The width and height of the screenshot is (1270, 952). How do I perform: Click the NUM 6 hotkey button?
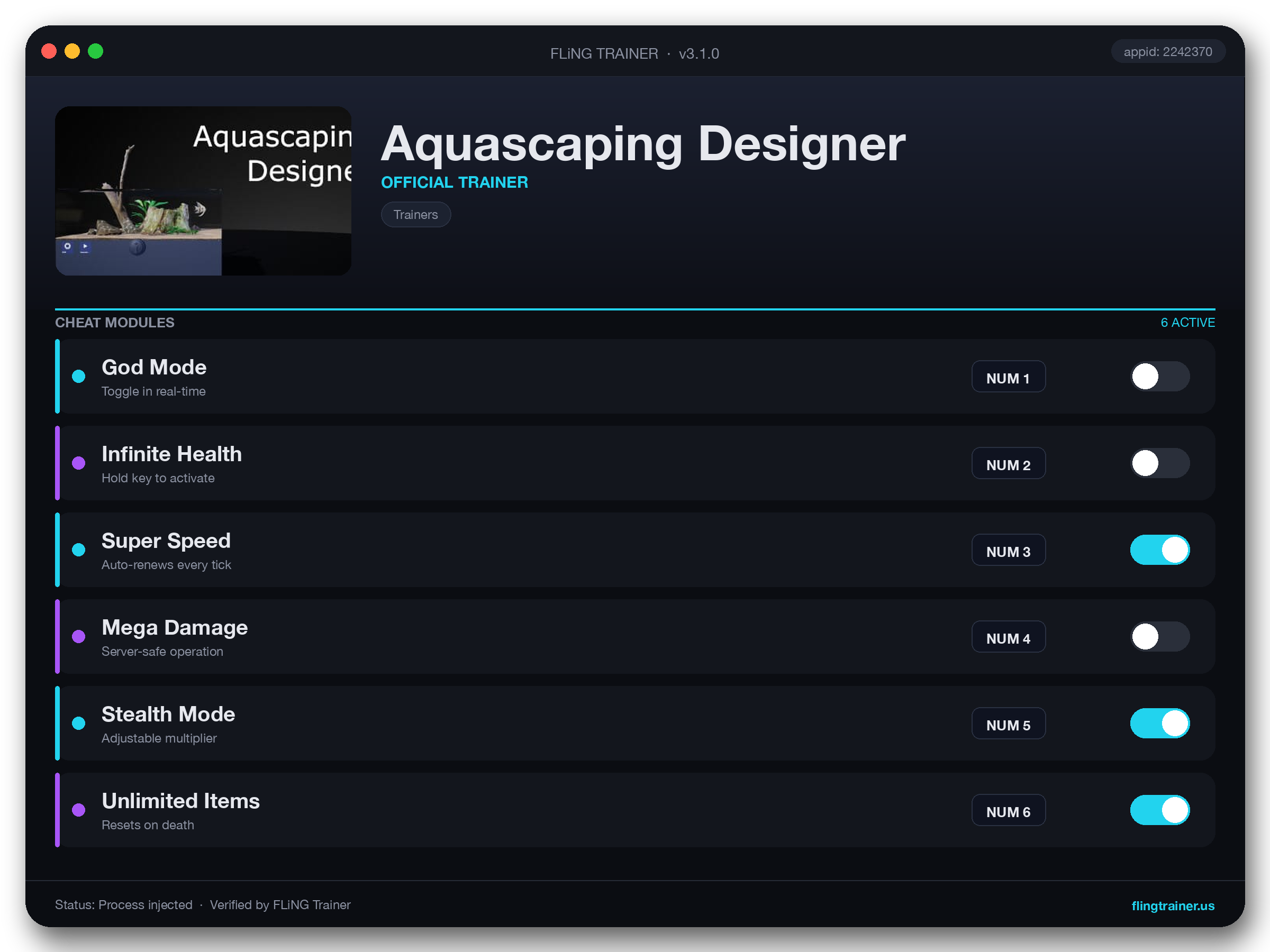(x=1008, y=810)
